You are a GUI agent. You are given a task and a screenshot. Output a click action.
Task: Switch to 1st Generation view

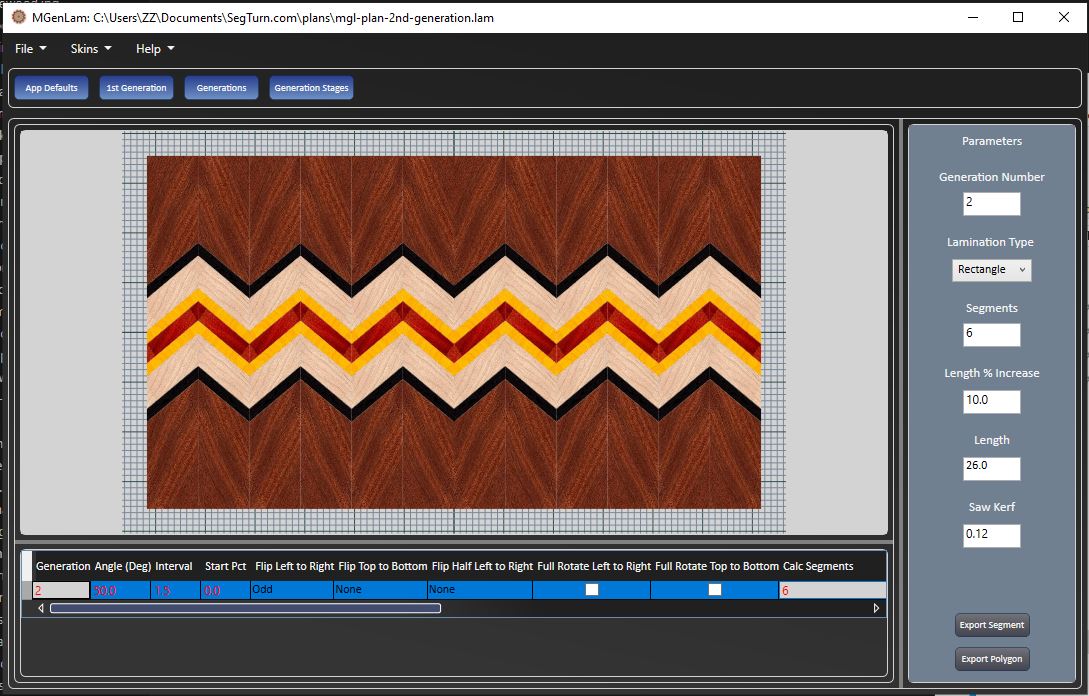[x=136, y=88]
